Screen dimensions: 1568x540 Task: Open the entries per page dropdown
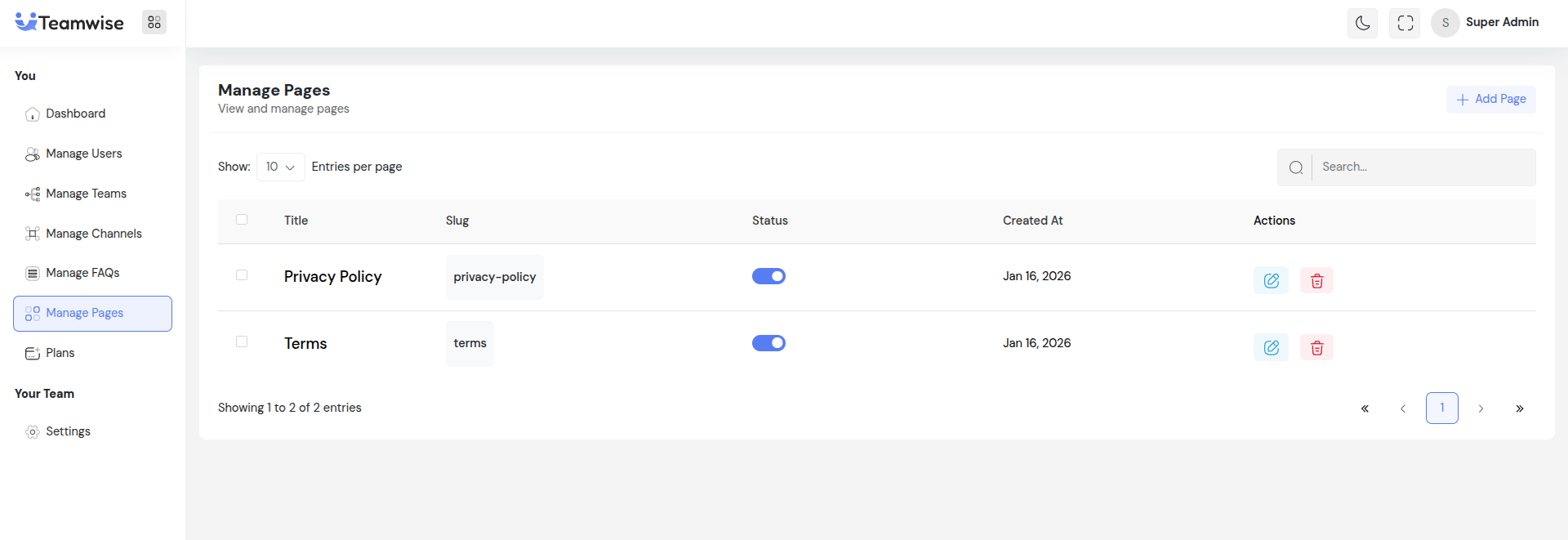pyautogui.click(x=280, y=167)
